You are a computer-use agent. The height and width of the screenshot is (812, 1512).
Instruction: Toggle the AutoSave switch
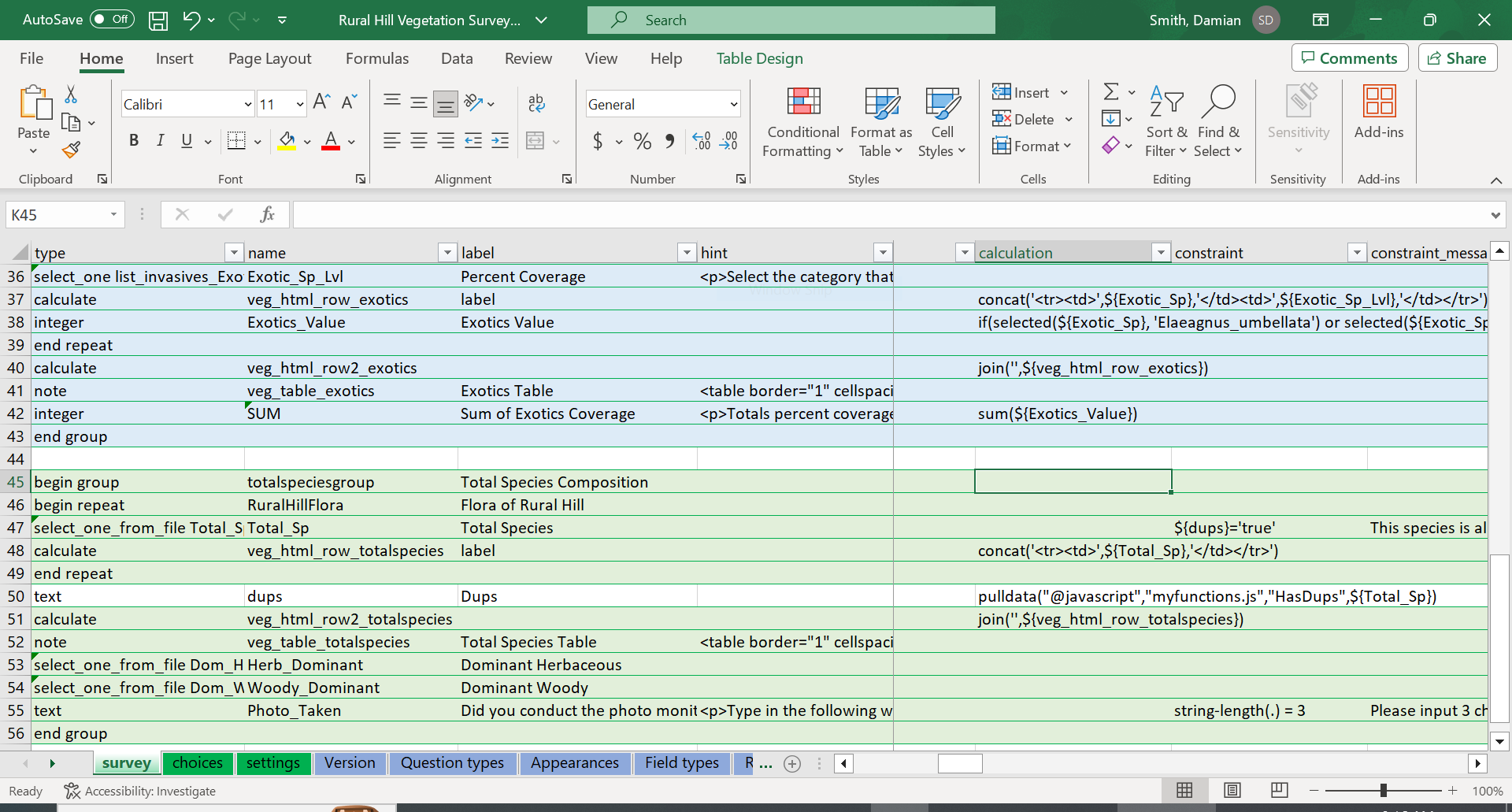112,20
